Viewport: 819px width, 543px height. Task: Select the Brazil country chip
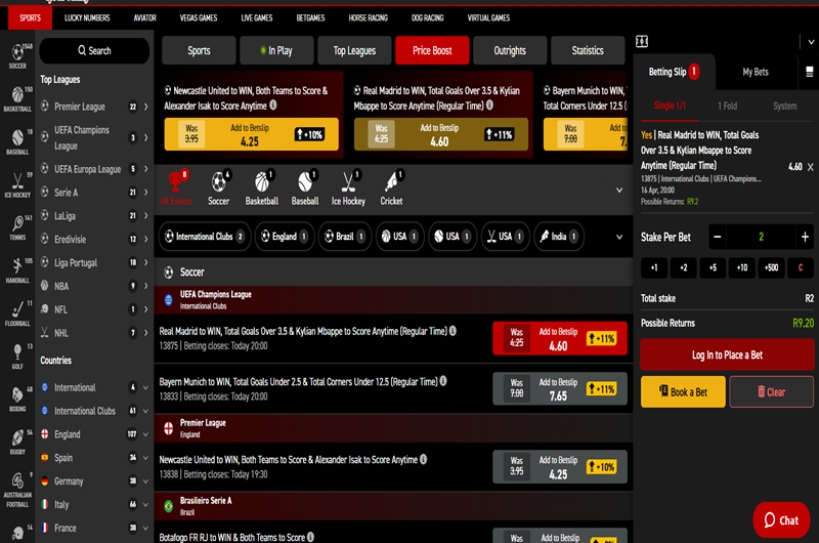tap(345, 237)
